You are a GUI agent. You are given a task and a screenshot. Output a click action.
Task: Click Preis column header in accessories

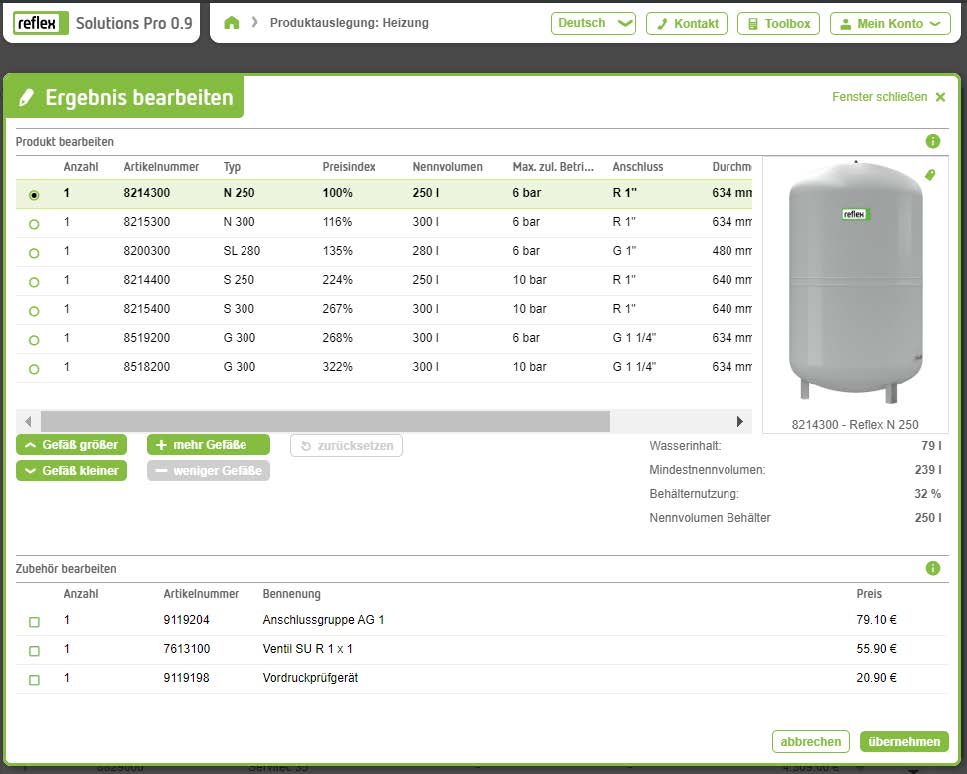pyautogui.click(x=869, y=594)
